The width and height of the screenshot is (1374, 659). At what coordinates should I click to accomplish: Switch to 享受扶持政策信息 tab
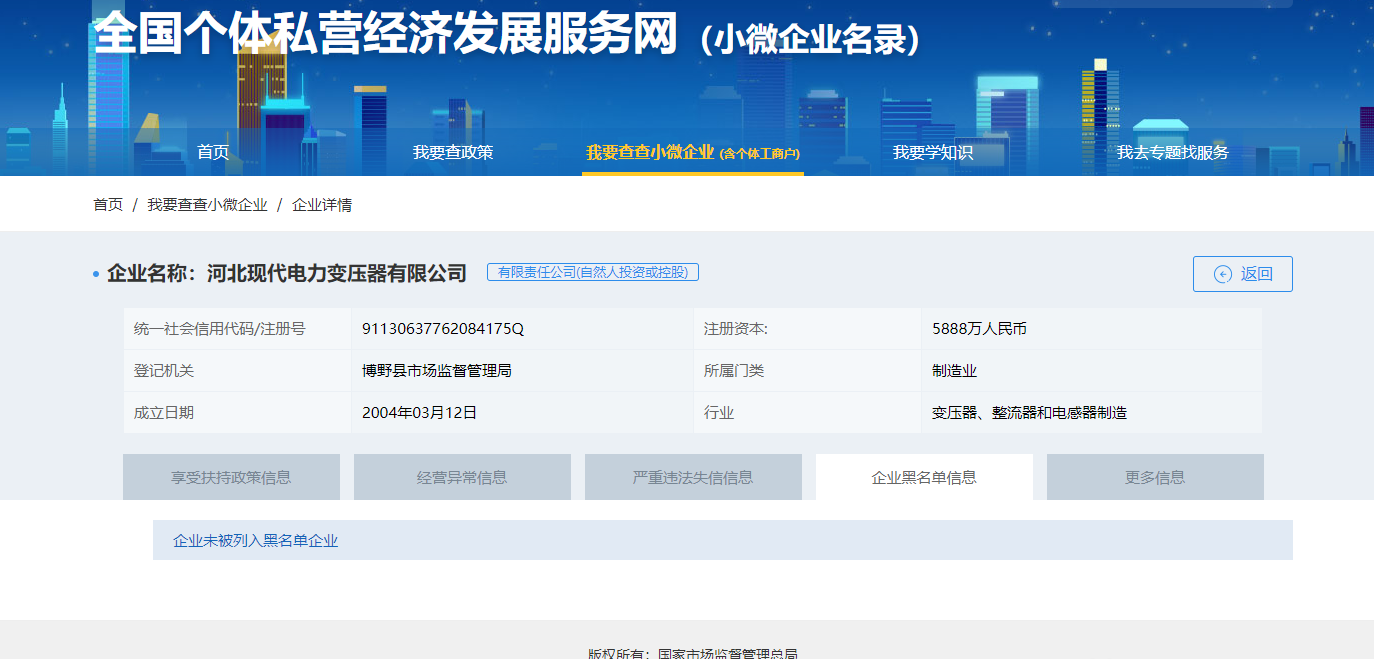pyautogui.click(x=231, y=477)
